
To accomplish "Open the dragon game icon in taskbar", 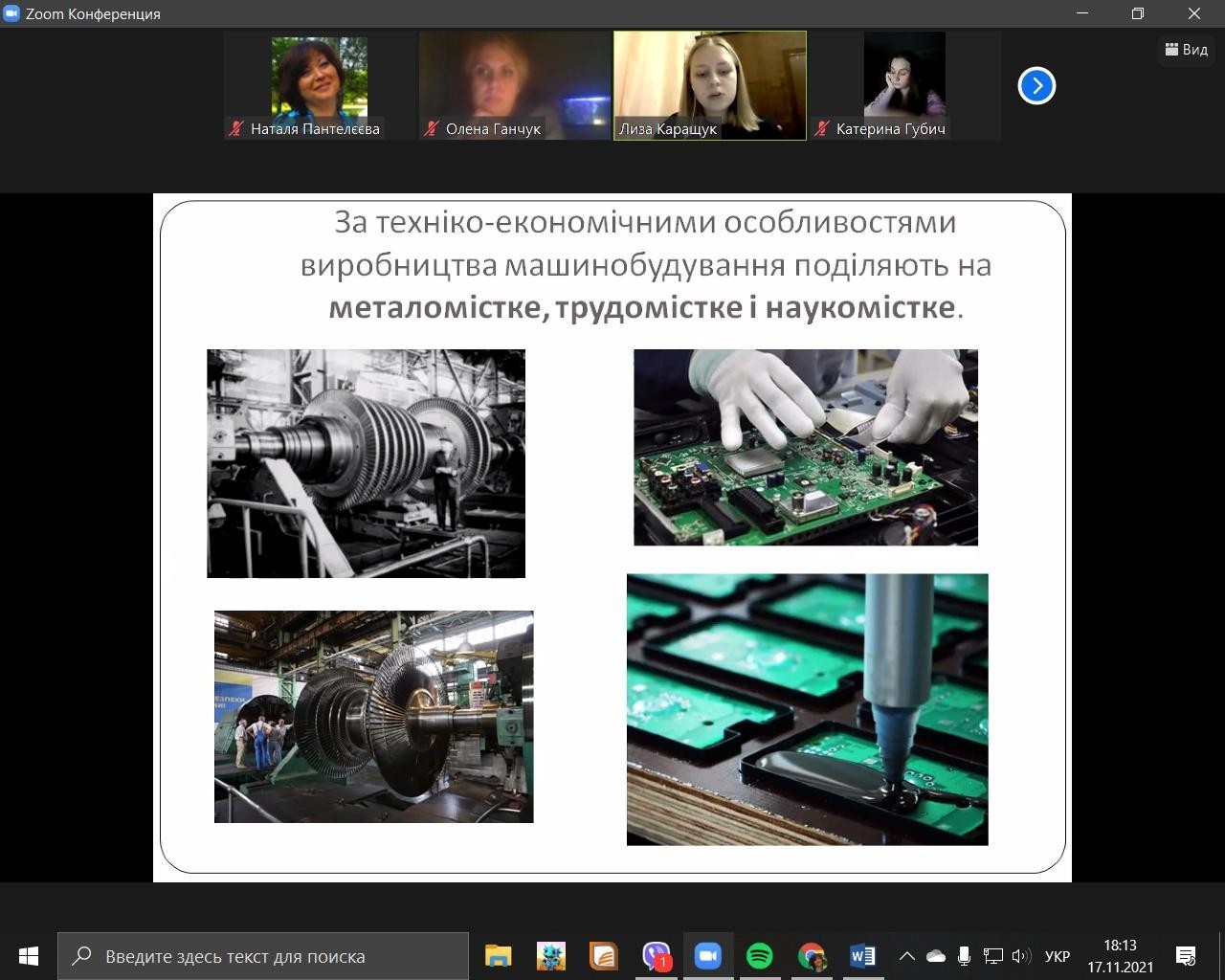I will [550, 956].
